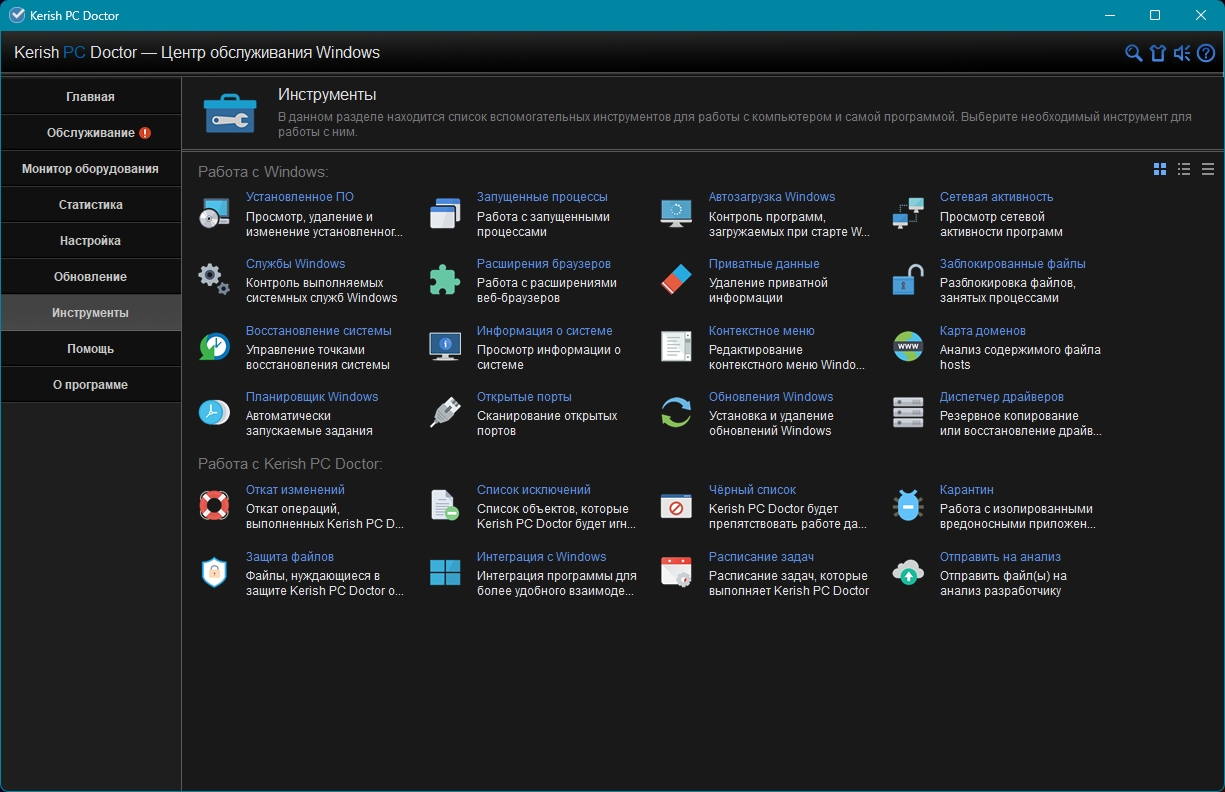Click the Информация о системе monitor icon

click(445, 347)
